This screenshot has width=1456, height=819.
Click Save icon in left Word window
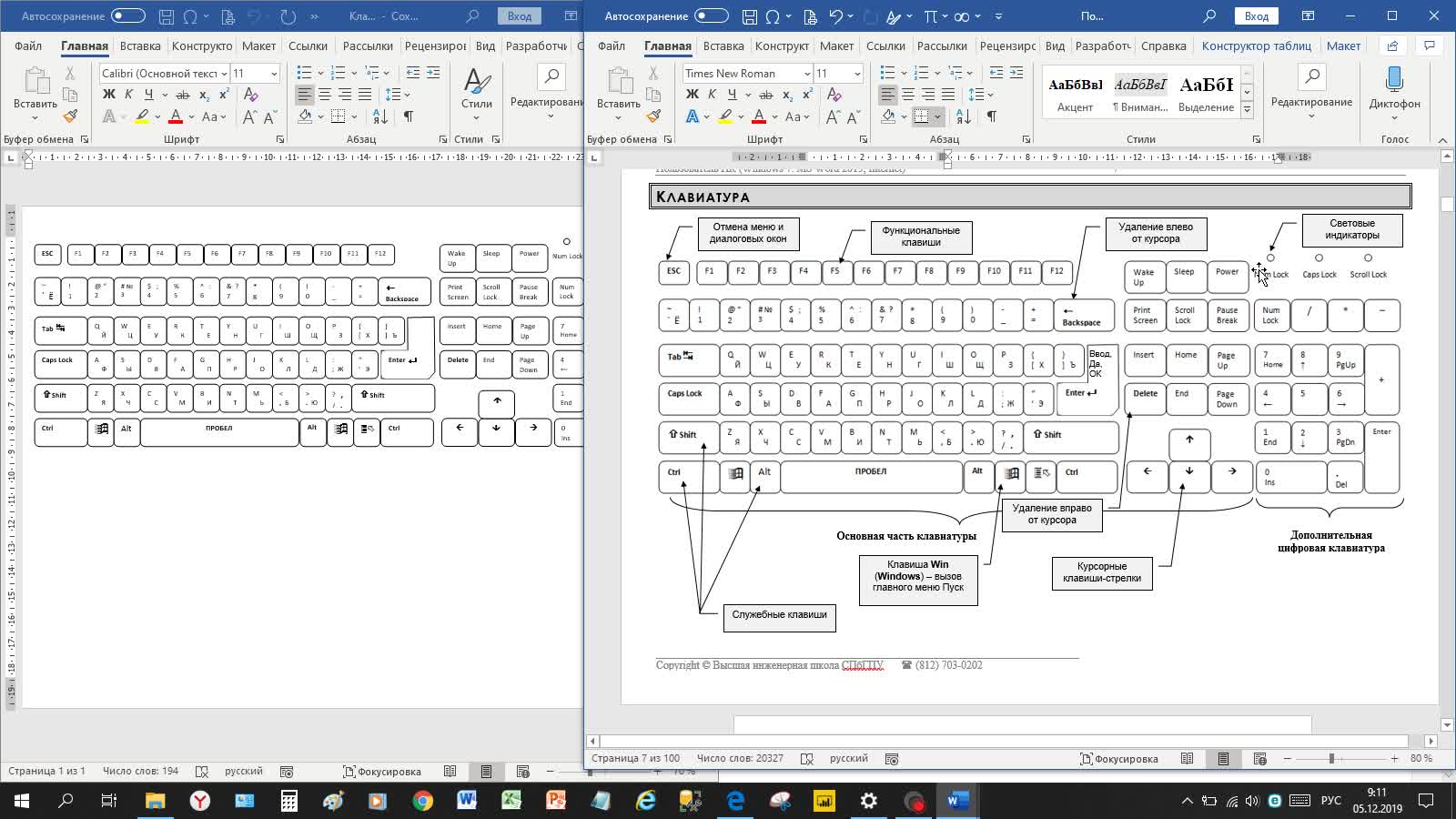pyautogui.click(x=166, y=16)
